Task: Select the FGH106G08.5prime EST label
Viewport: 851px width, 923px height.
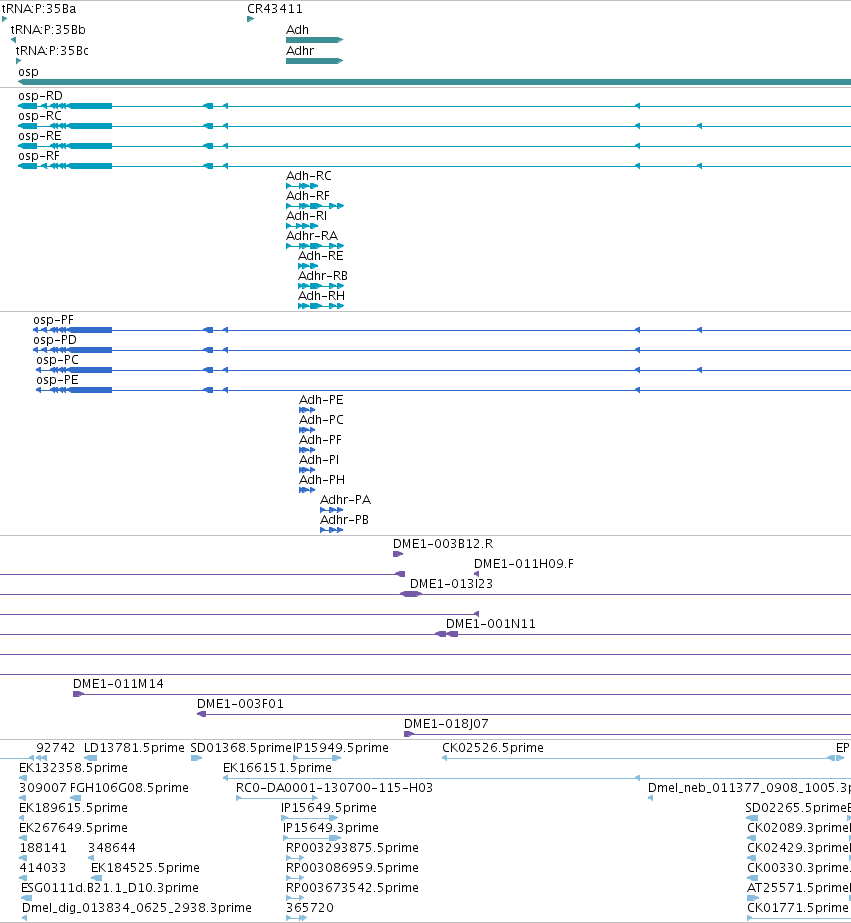Action: click(x=129, y=788)
